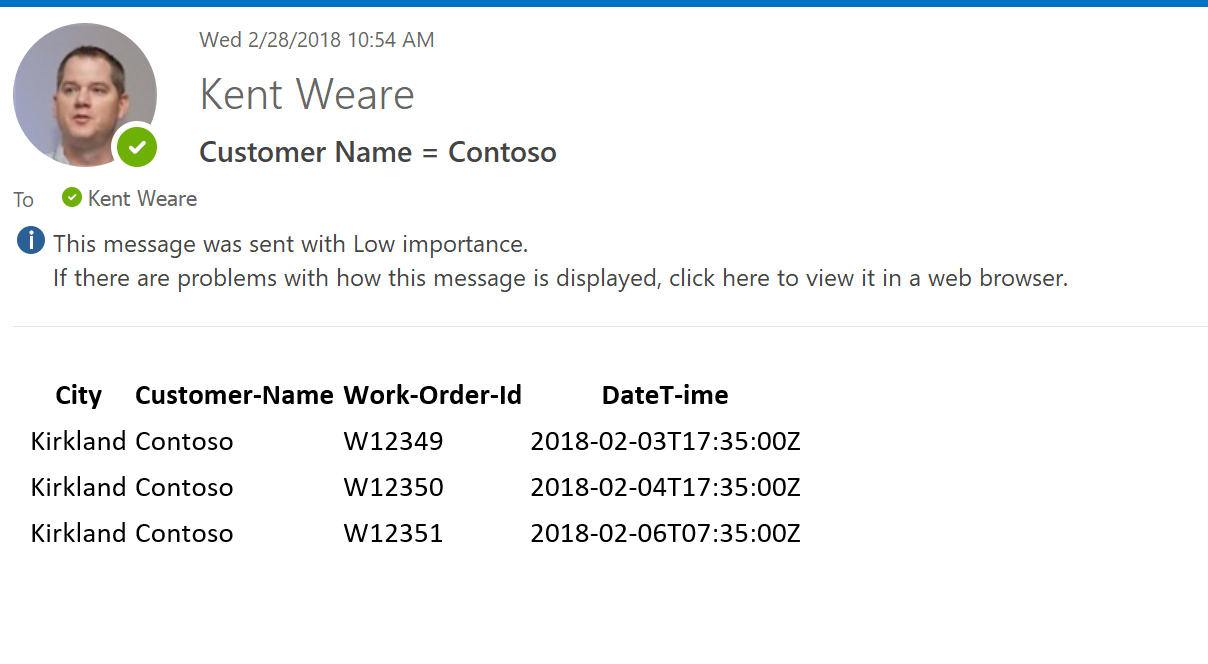1208x664 pixels.
Task: Select work order W12351 cell
Action: (x=393, y=533)
